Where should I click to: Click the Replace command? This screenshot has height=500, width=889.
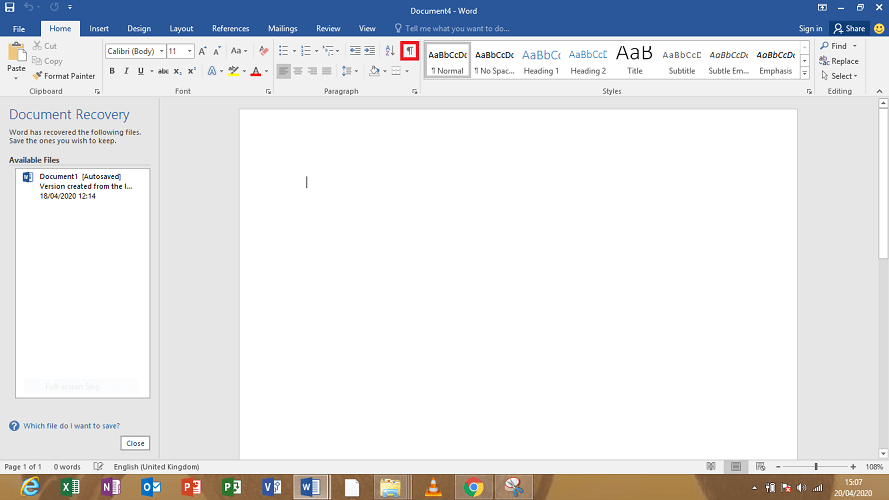click(x=839, y=61)
